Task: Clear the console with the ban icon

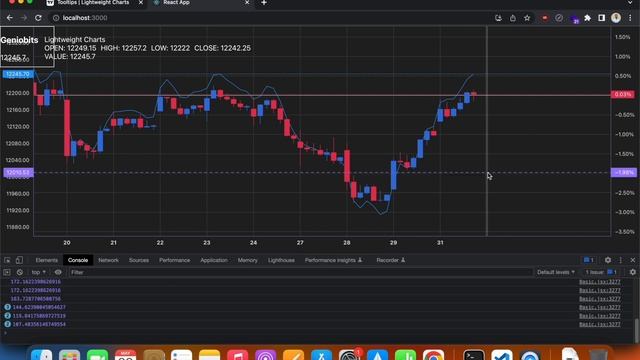Action: 20,272
